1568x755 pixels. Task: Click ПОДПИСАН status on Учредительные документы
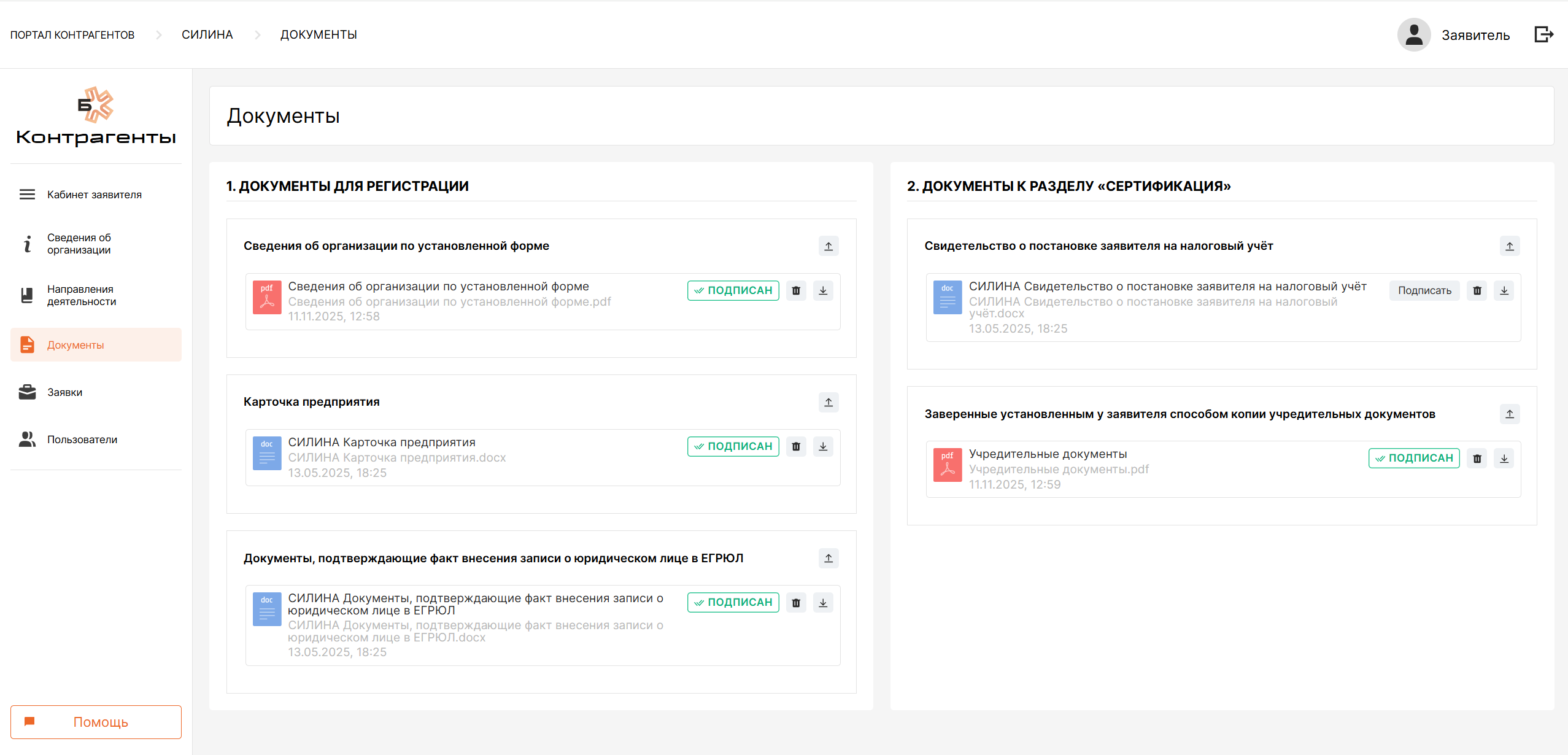(1414, 458)
